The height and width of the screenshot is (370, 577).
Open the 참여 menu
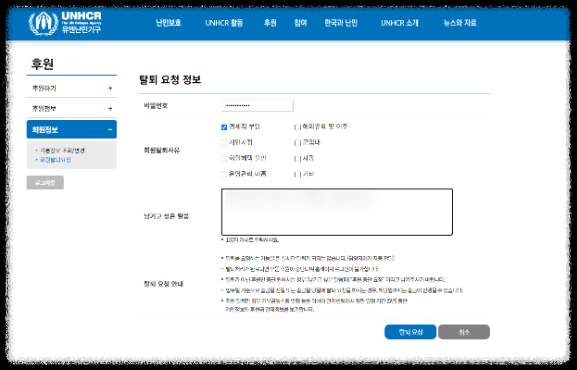(x=300, y=23)
